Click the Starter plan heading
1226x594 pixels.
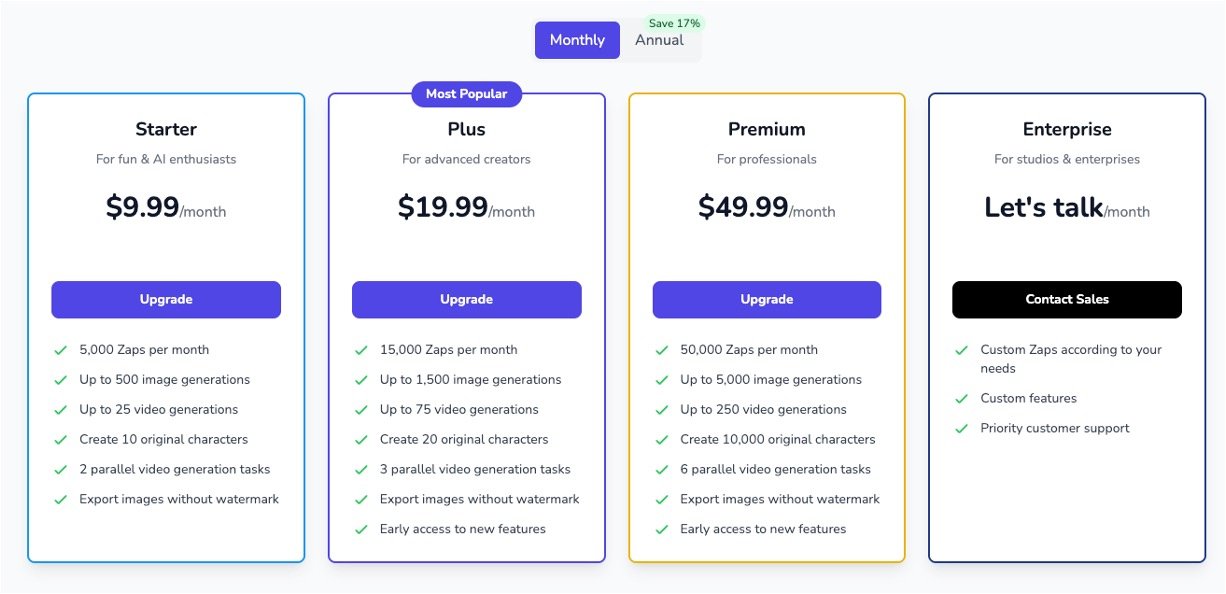(166, 129)
